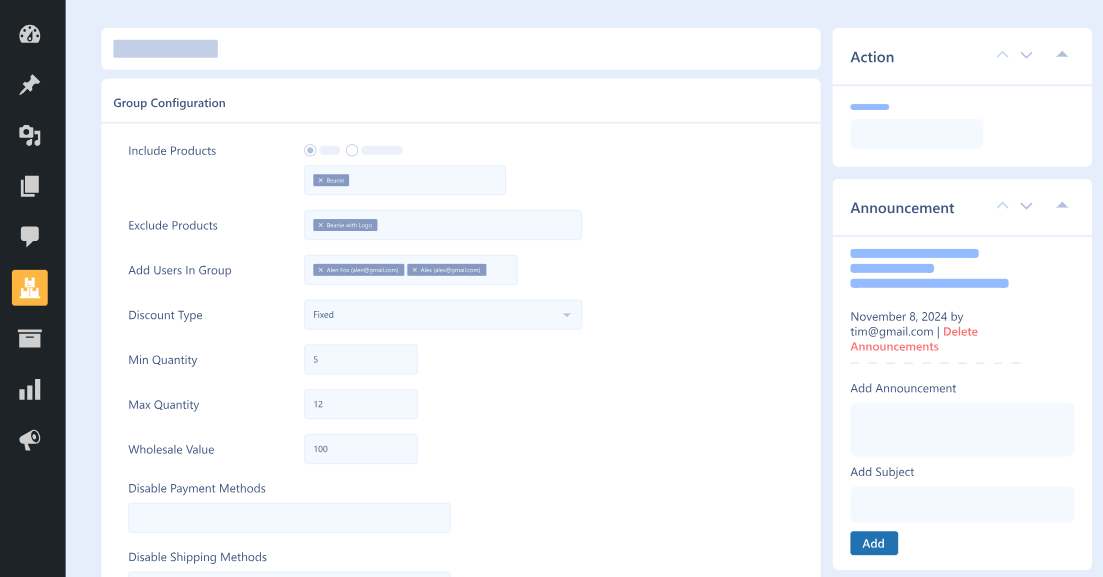The image size is (1103, 577).
Task: Remove user Alex (alex@gmail.com) from group
Action: tap(414, 270)
